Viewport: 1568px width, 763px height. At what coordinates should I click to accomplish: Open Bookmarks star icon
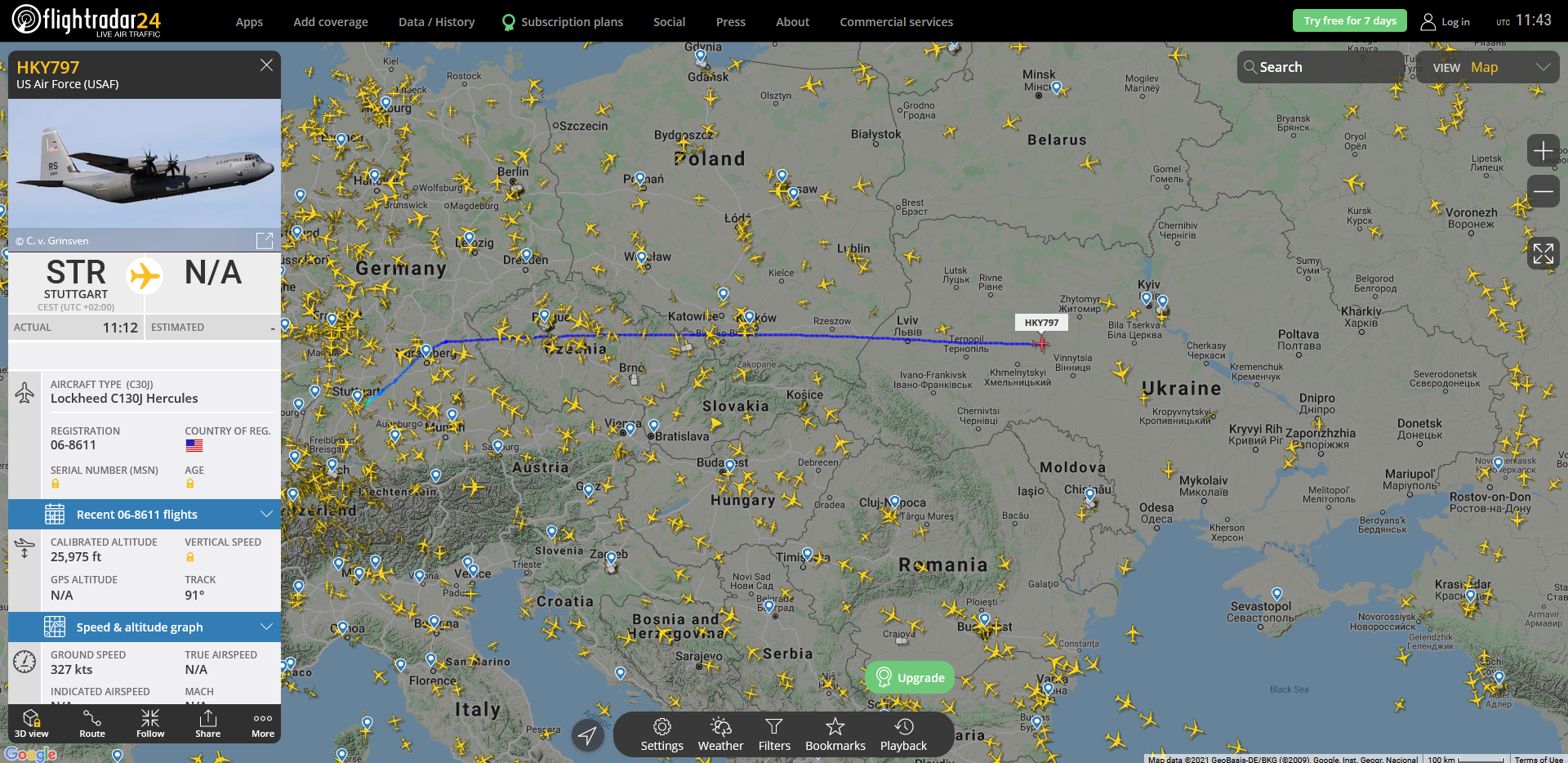tap(835, 734)
